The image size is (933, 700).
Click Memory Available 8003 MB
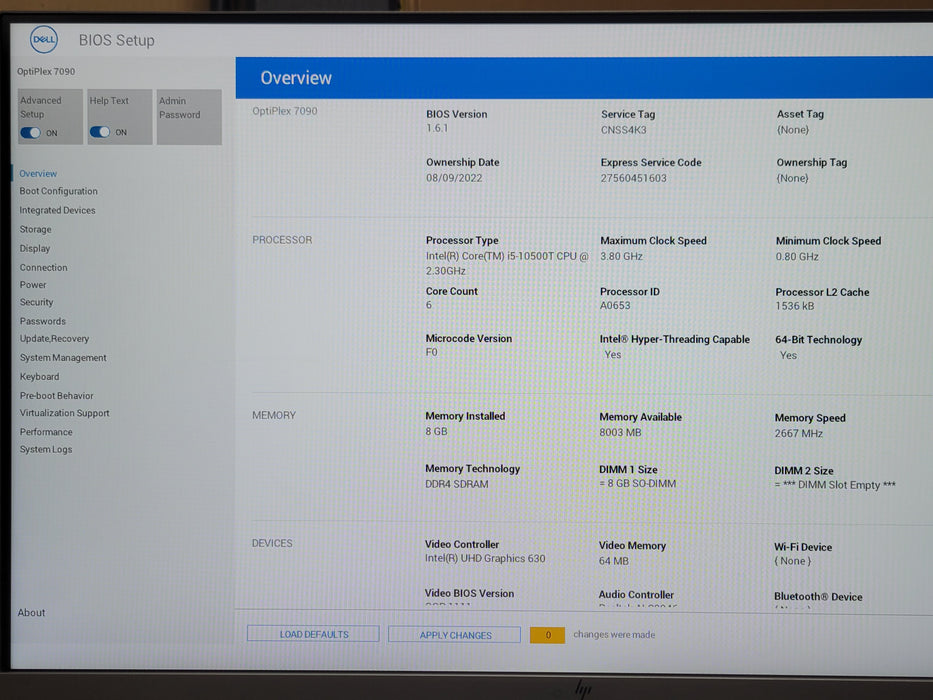coord(621,433)
